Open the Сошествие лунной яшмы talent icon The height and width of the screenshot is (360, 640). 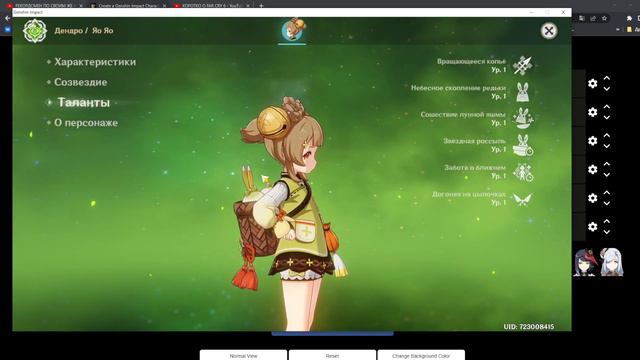point(523,118)
